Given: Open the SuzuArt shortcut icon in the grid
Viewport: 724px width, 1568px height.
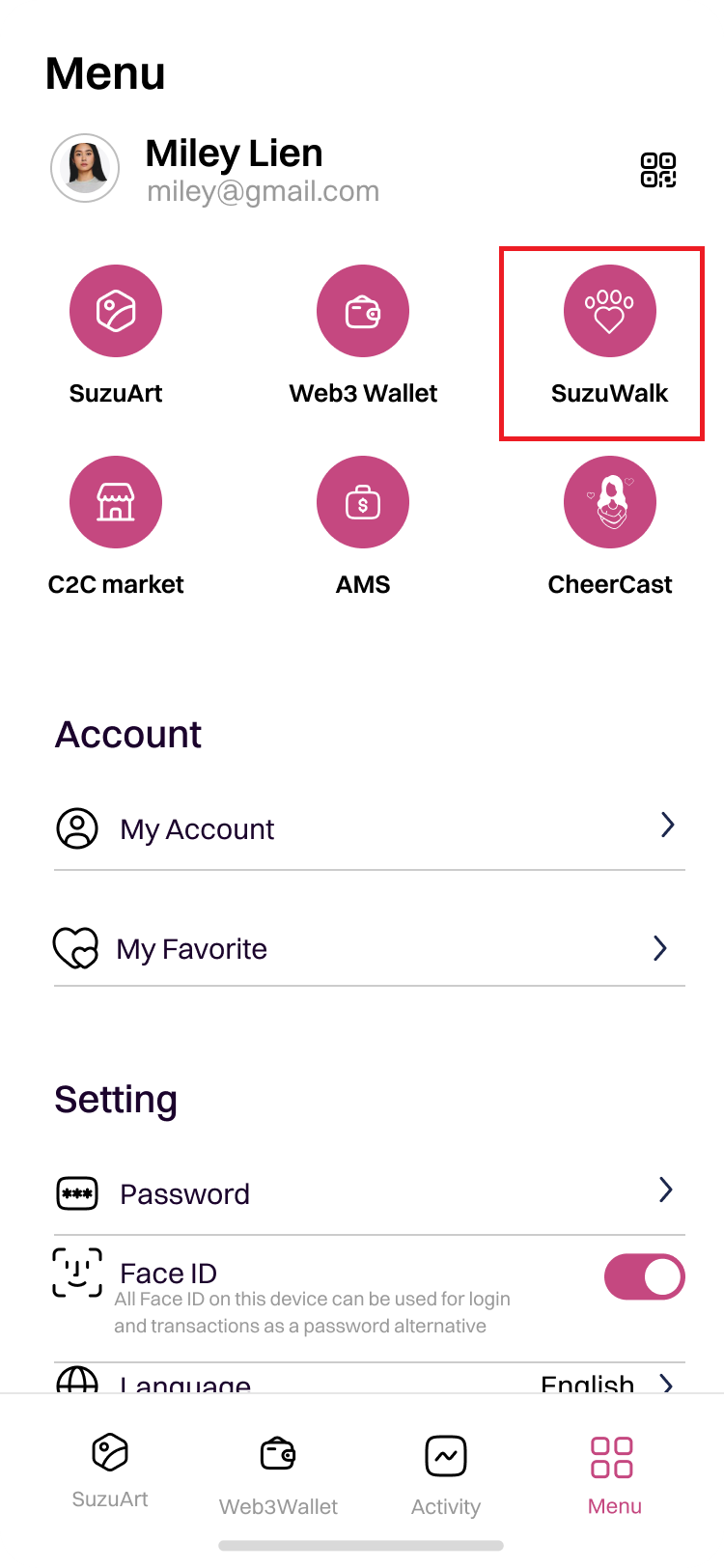Looking at the screenshot, I should (x=116, y=311).
